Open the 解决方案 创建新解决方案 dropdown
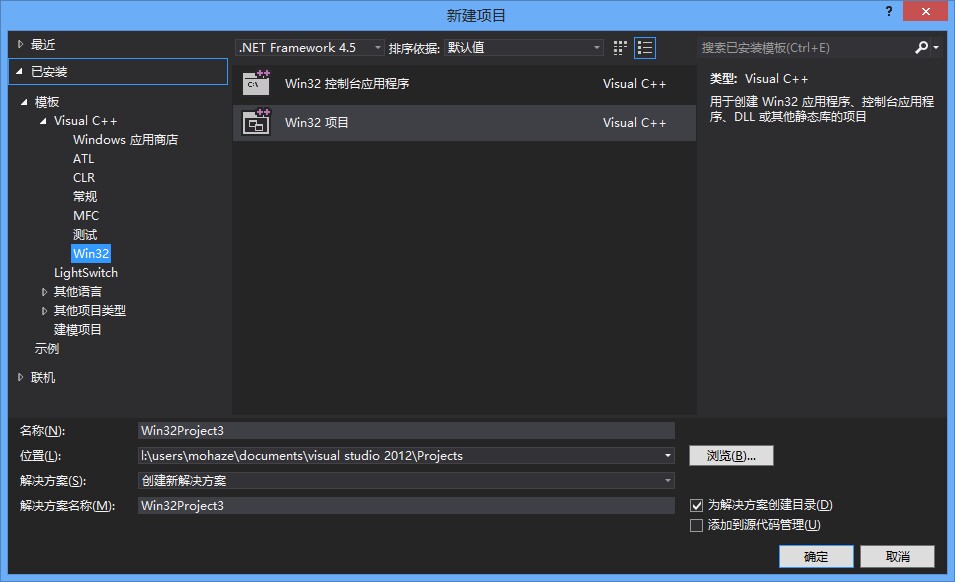 tap(406, 480)
